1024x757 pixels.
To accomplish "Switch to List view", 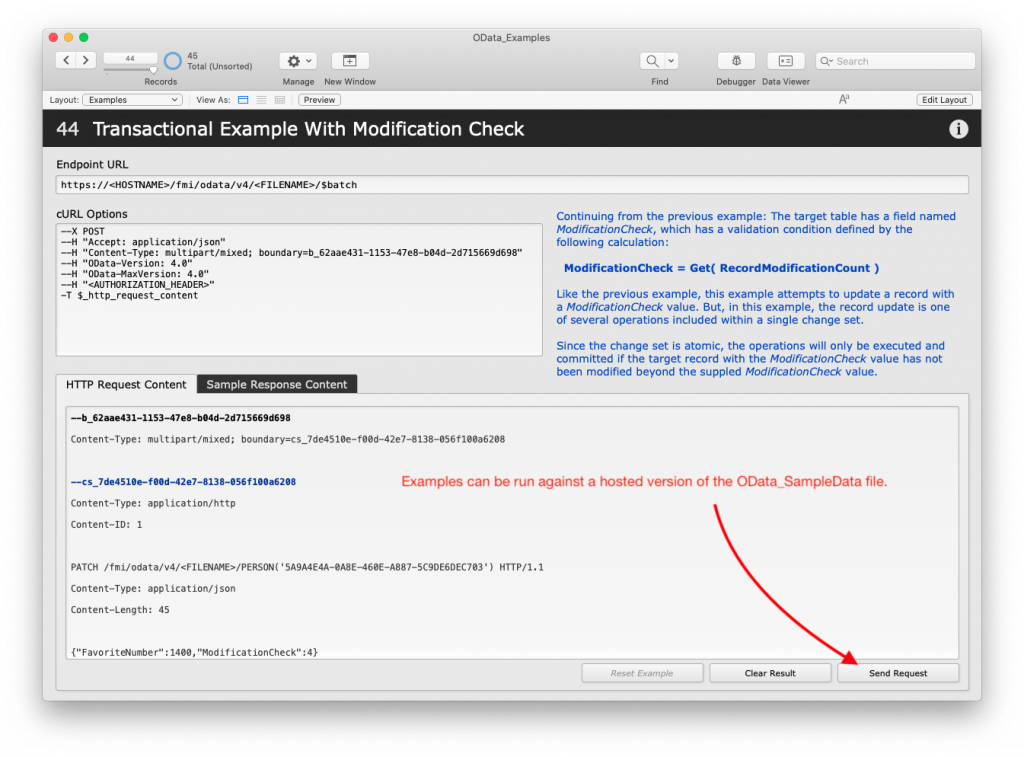I will [x=261, y=100].
